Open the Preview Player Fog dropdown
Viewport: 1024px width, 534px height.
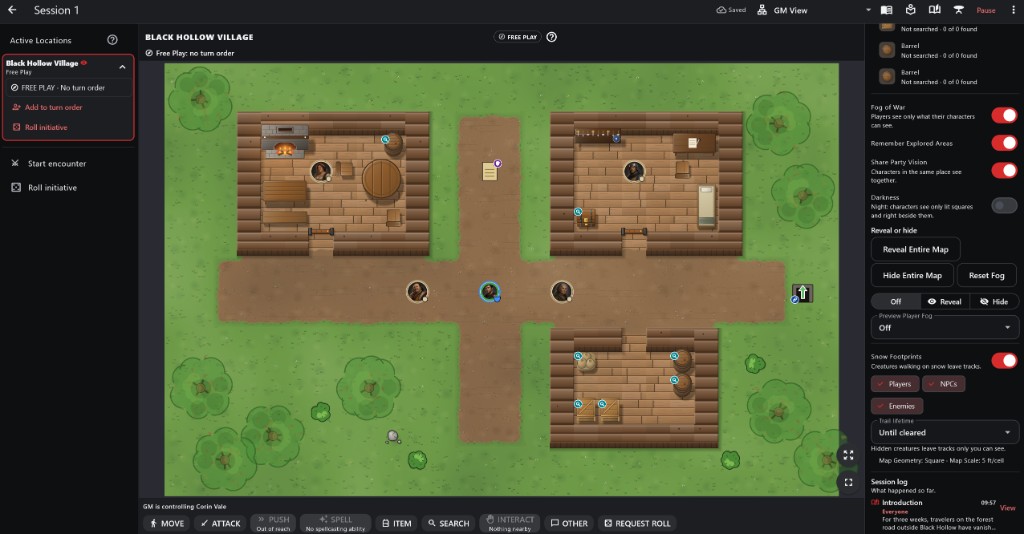pos(944,328)
